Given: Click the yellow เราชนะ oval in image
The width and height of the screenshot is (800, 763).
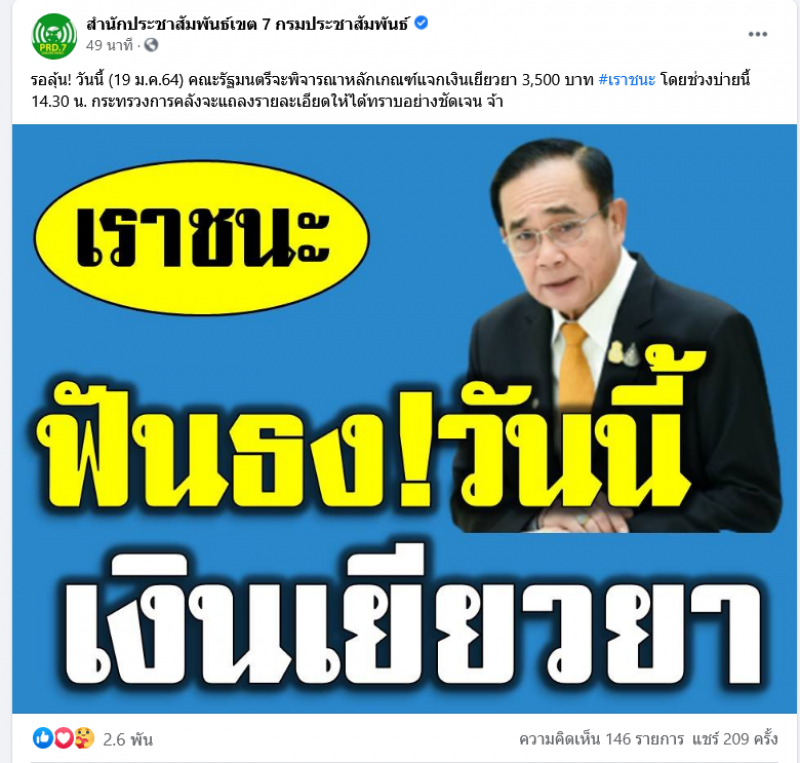Looking at the screenshot, I should click(x=202, y=238).
